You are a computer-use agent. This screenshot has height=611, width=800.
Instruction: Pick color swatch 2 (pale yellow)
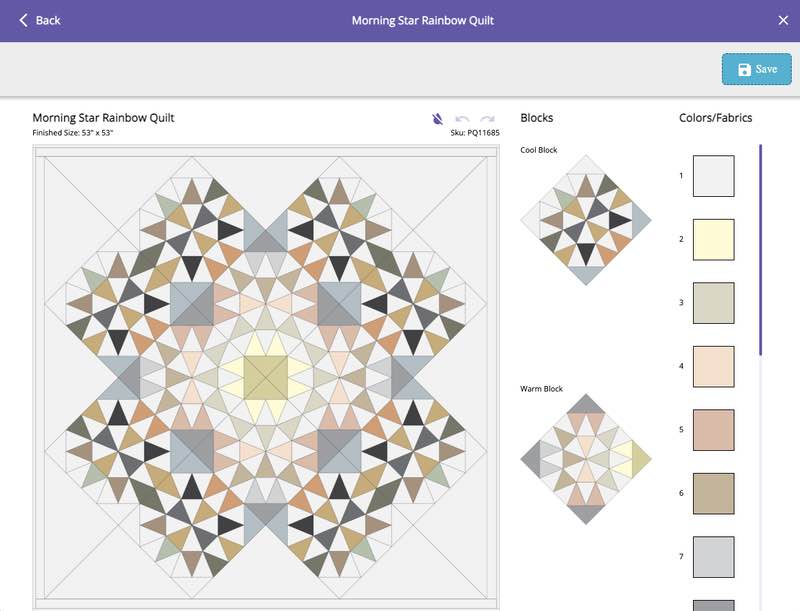[x=713, y=239]
